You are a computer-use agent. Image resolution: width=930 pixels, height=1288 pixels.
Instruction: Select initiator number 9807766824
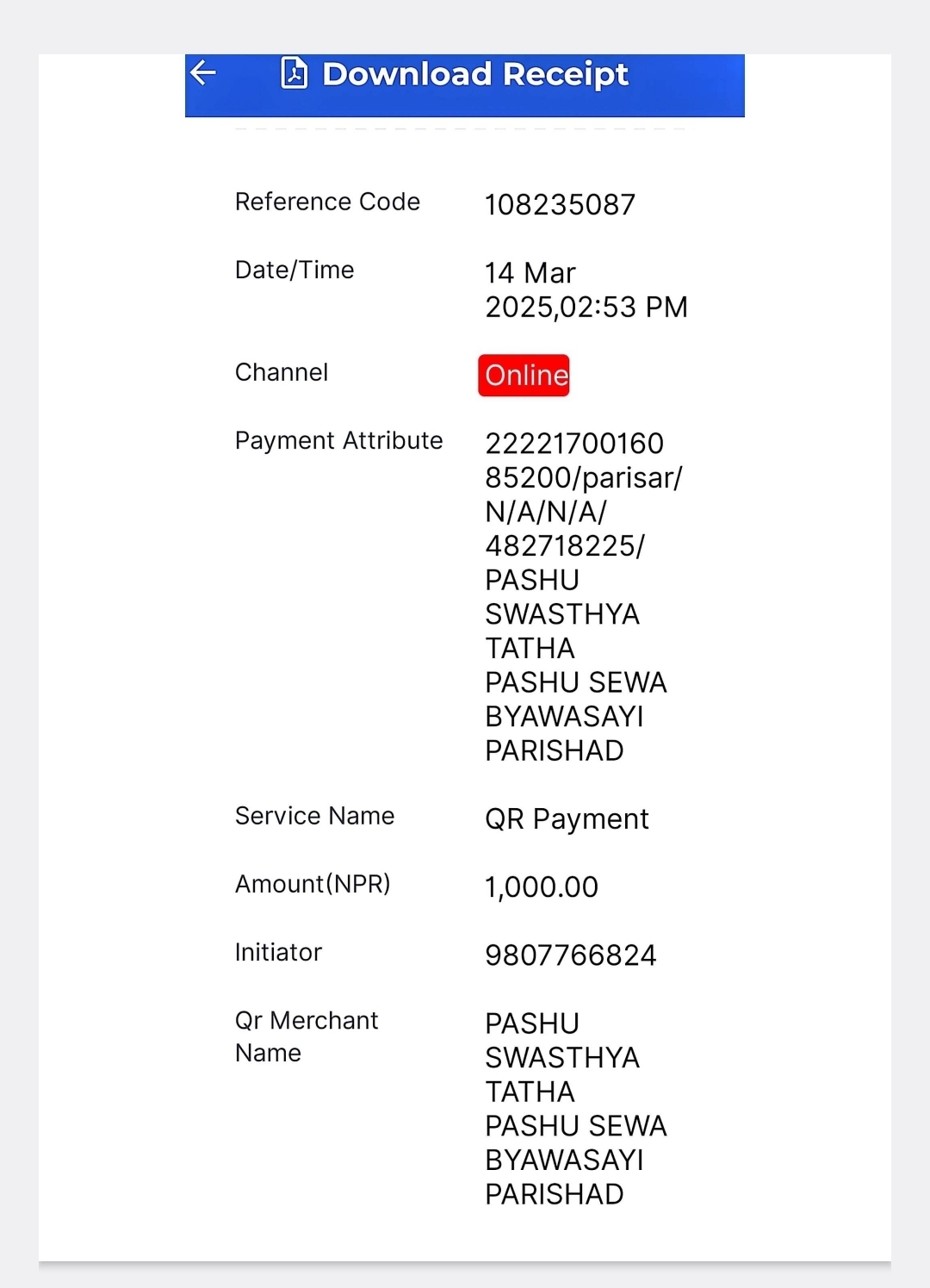pos(571,955)
